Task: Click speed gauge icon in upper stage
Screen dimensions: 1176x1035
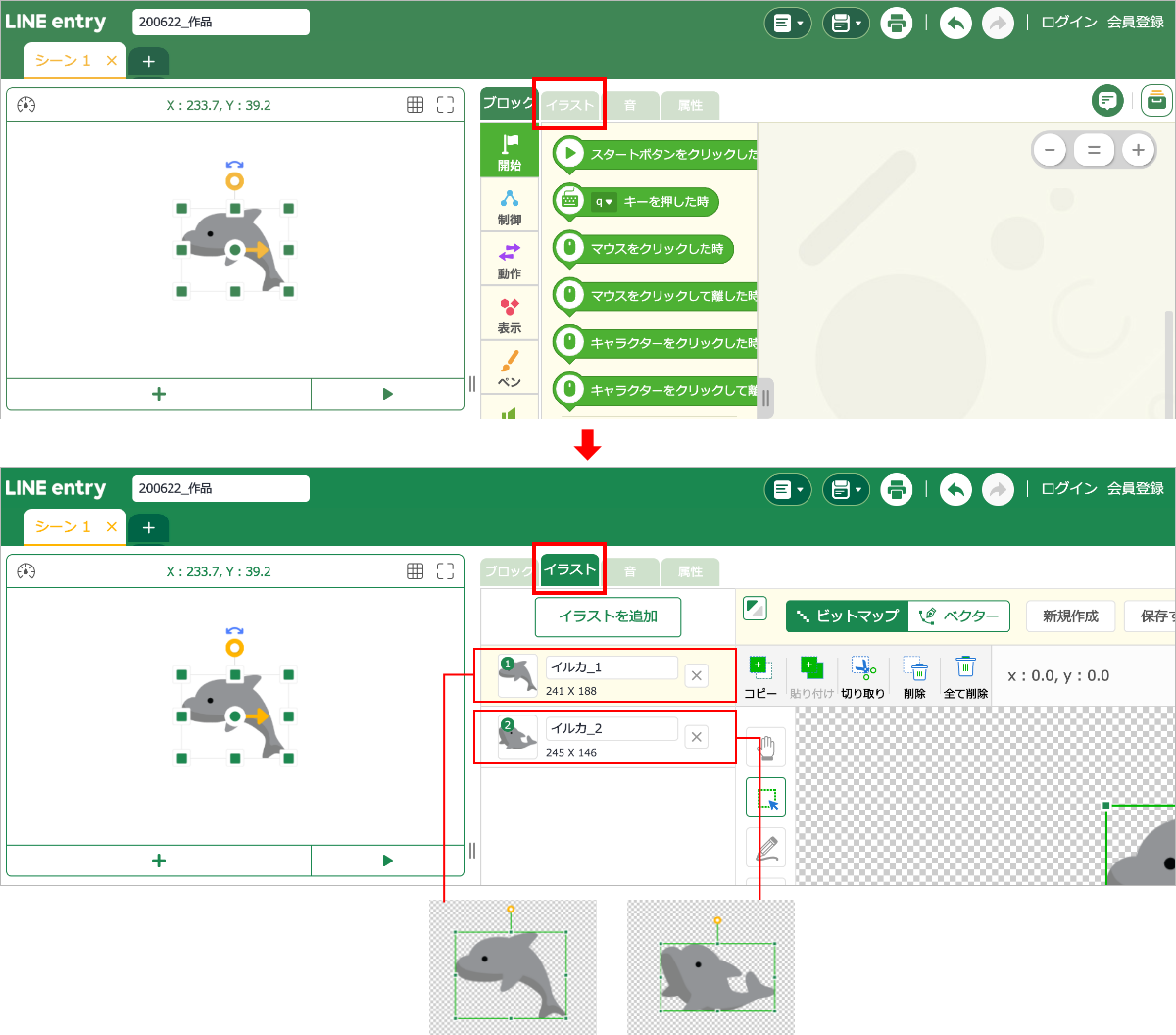Action: (x=26, y=105)
